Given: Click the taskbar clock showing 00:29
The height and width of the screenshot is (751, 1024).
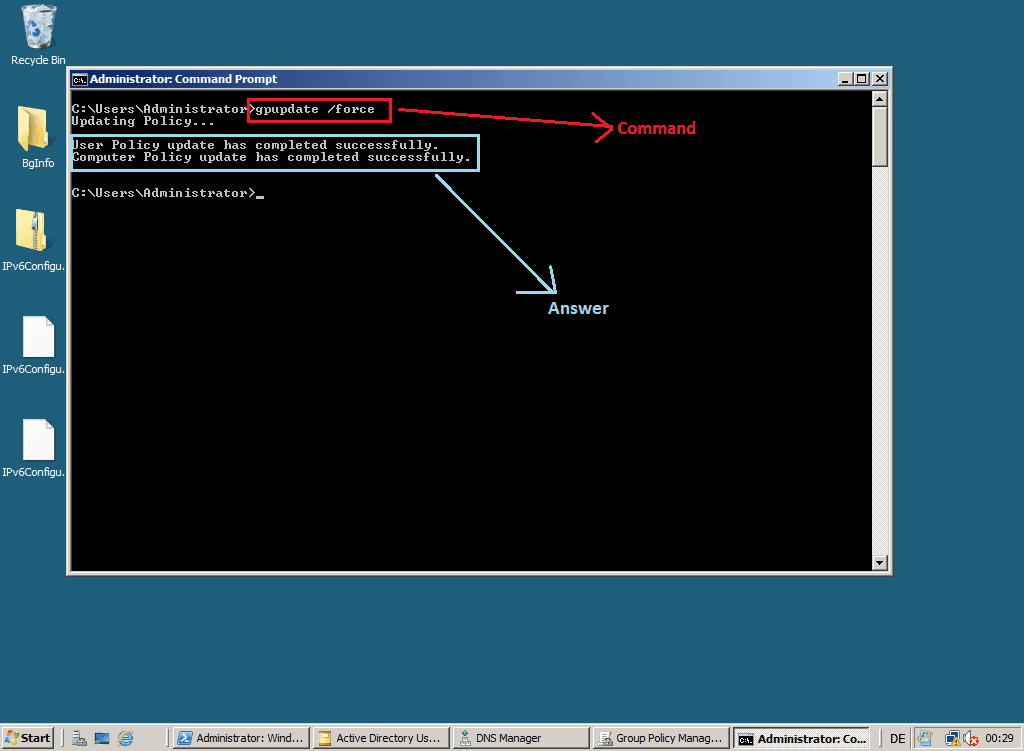Looking at the screenshot, I should [x=999, y=738].
